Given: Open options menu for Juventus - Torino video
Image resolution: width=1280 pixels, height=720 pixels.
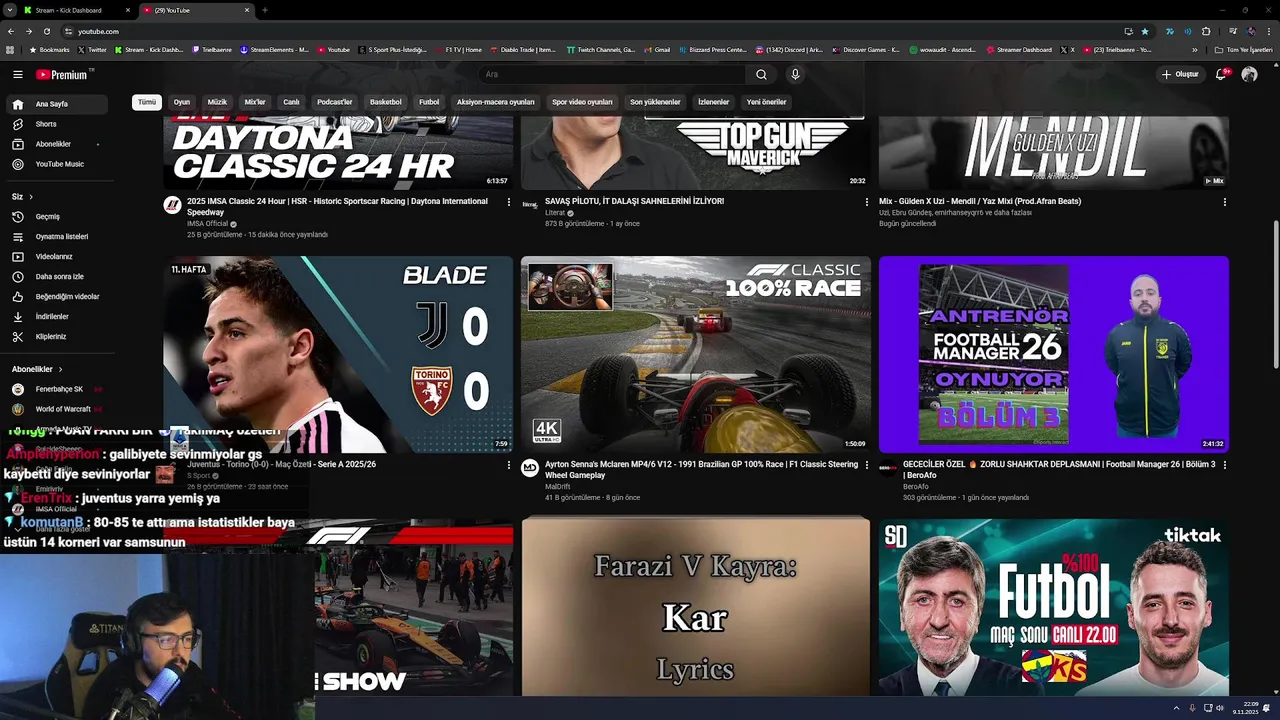Looking at the screenshot, I should [x=509, y=465].
